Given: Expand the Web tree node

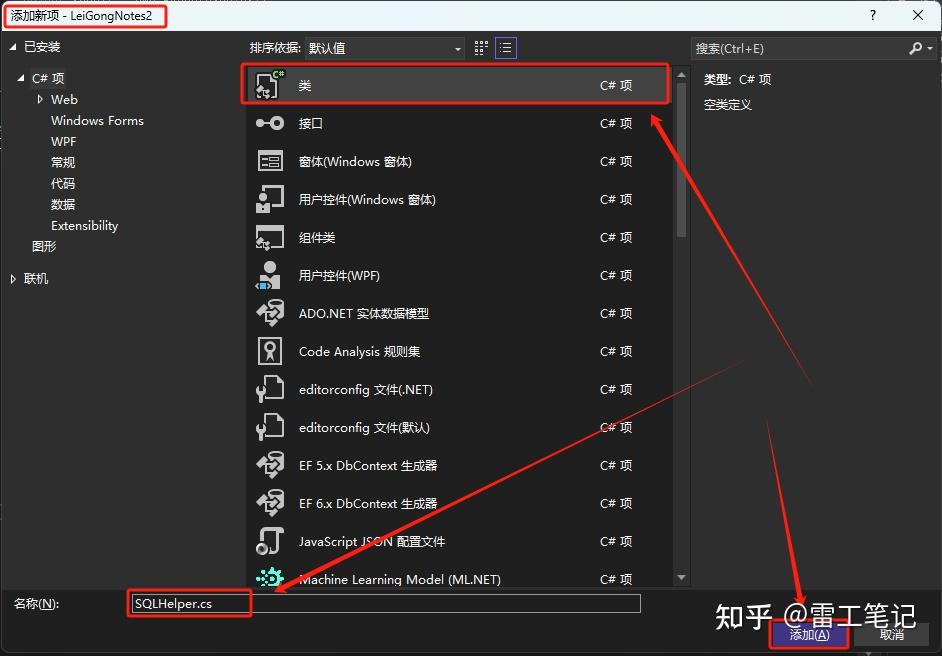Looking at the screenshot, I should coord(40,99).
